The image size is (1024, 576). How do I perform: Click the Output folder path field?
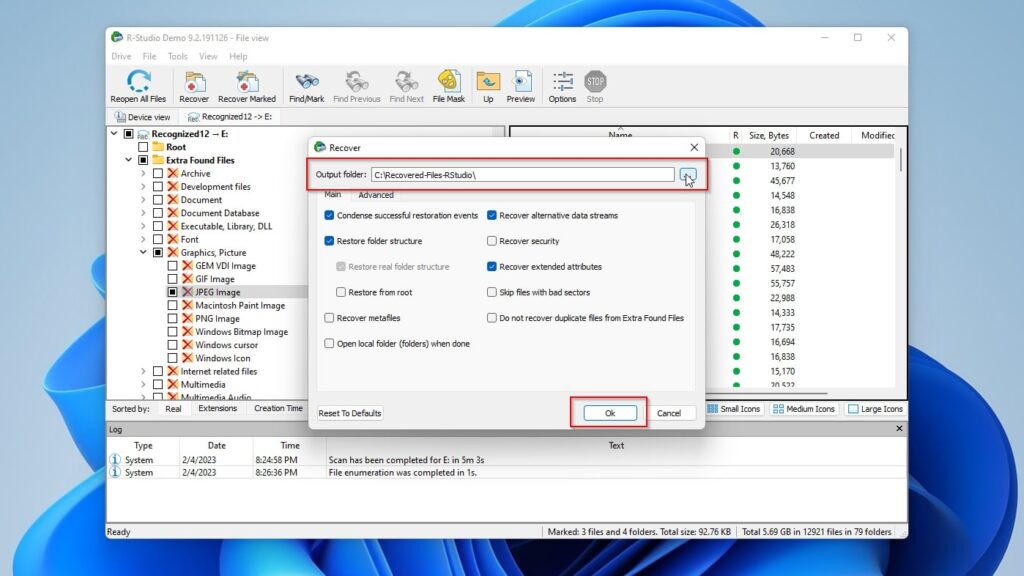(522, 174)
